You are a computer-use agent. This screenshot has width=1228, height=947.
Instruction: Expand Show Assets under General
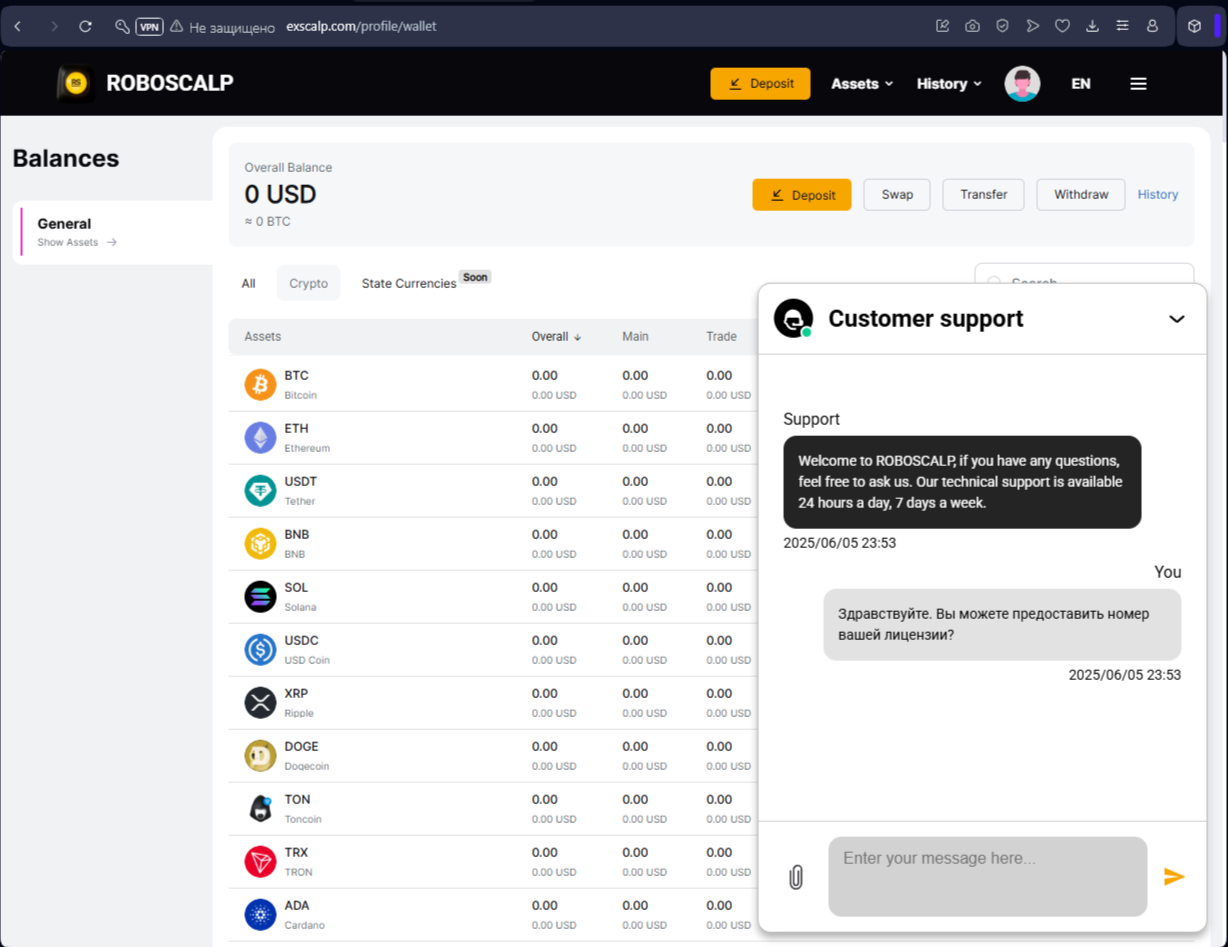point(77,242)
